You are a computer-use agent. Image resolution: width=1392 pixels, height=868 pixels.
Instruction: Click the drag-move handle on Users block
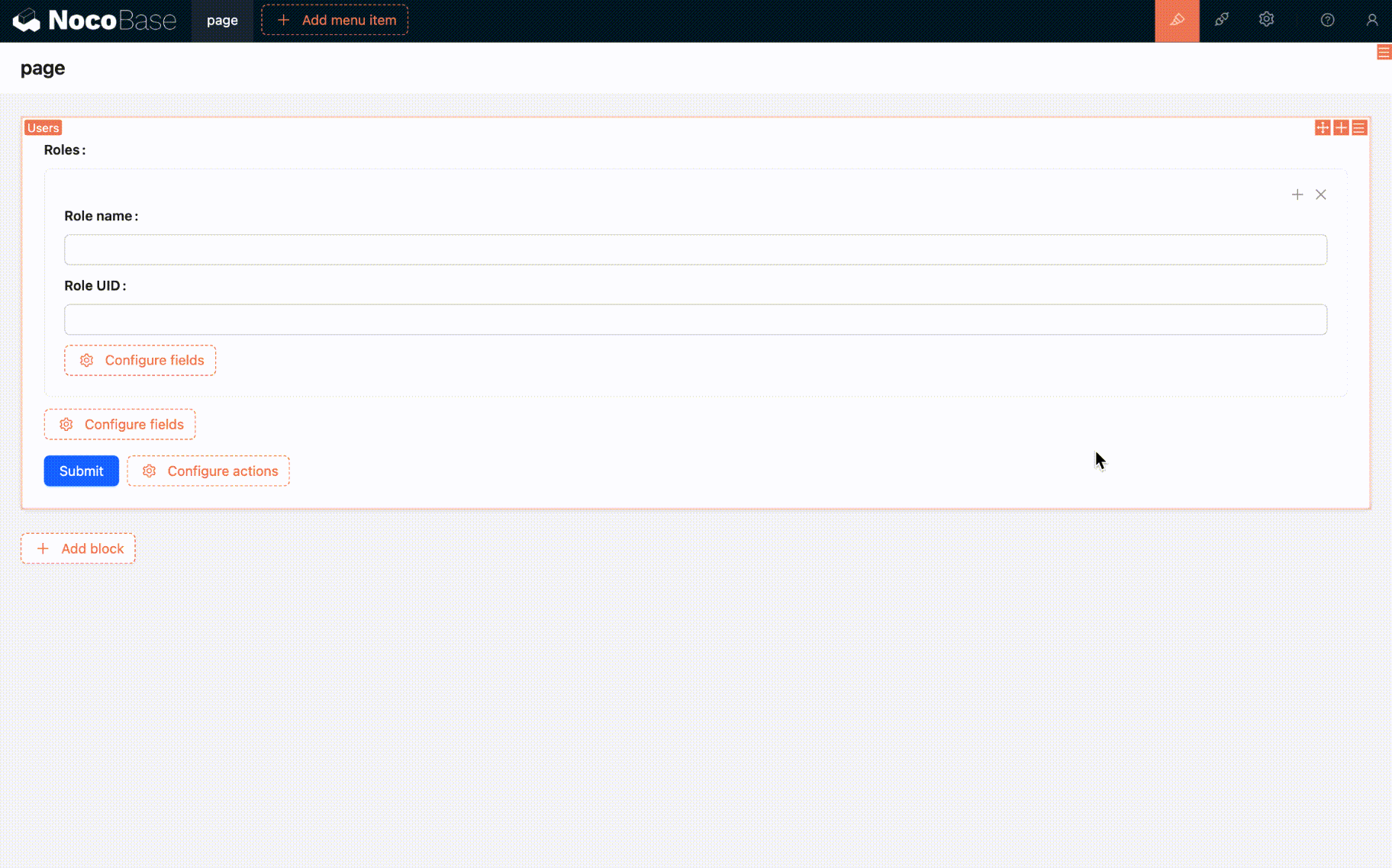[x=1323, y=128]
